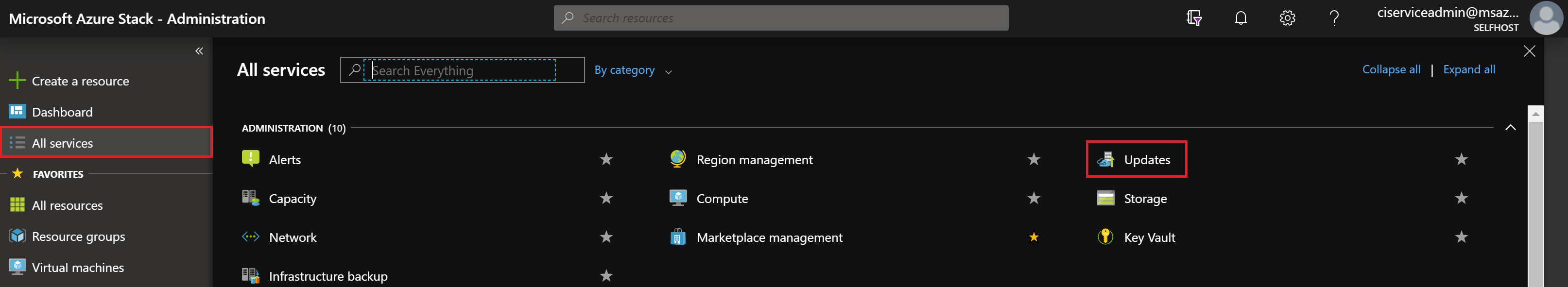Click the Marketplace management icon
1568x287 pixels.
677,237
